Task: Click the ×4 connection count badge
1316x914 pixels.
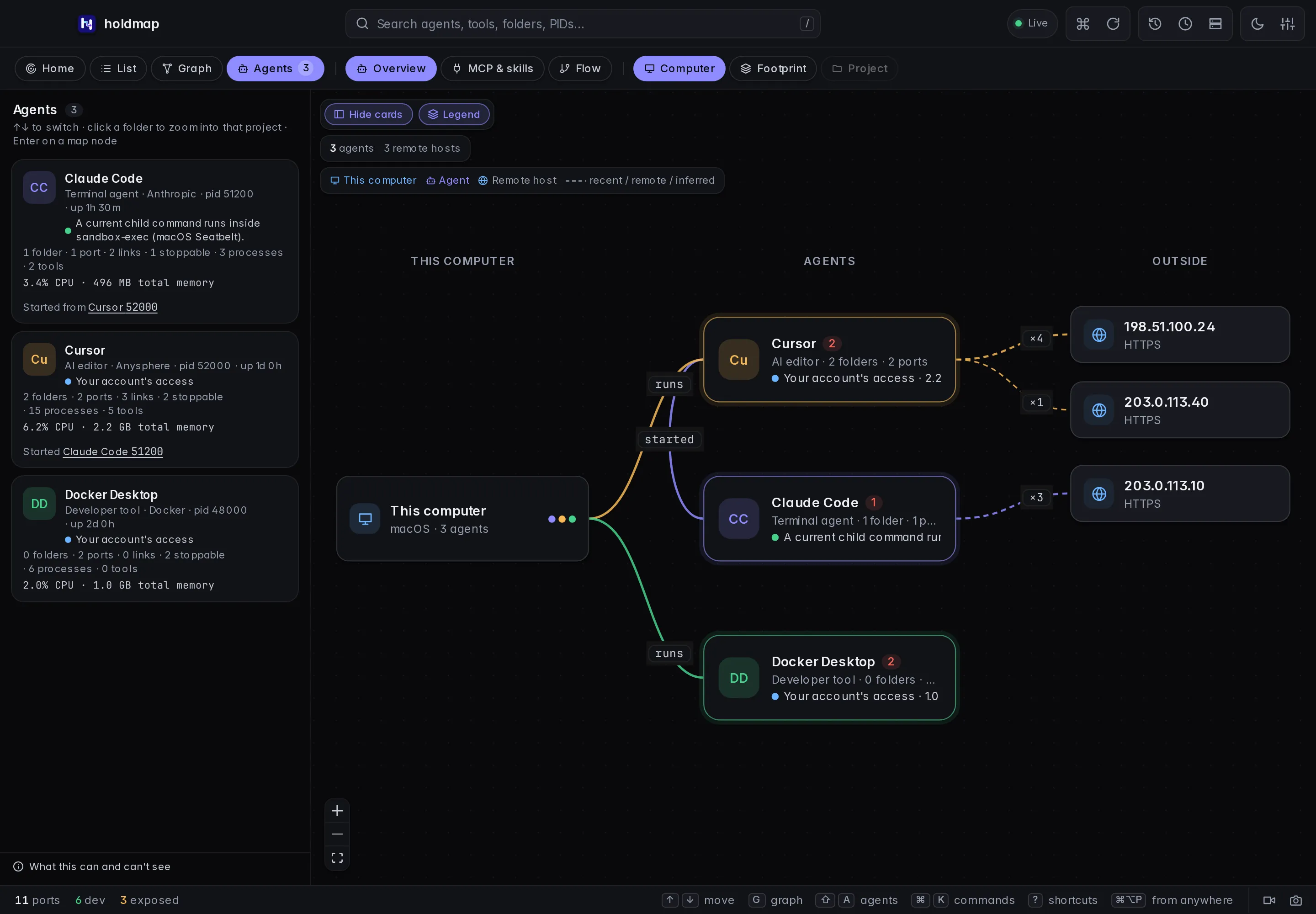Action: tap(1036, 339)
